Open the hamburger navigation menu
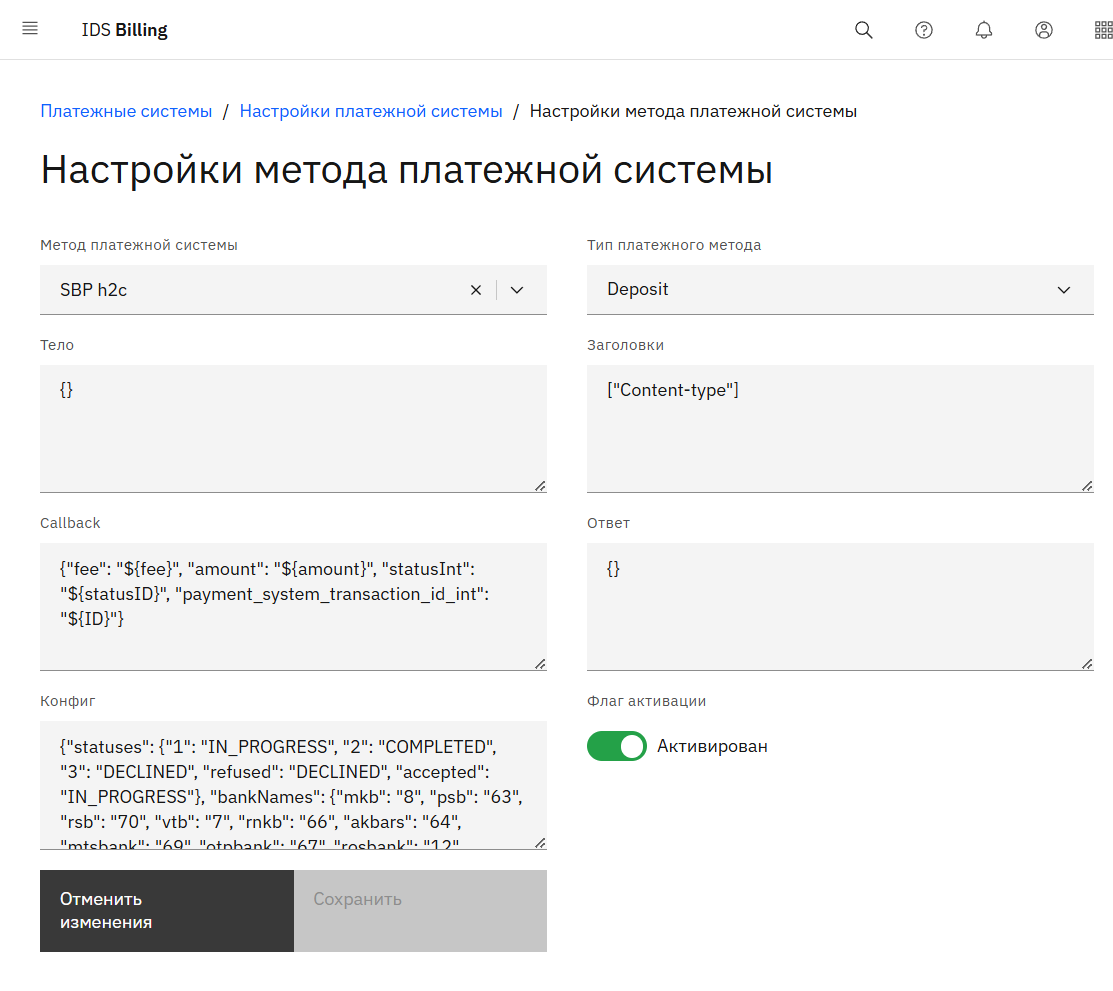Screen dimensions: 1113x991 click(30, 29)
